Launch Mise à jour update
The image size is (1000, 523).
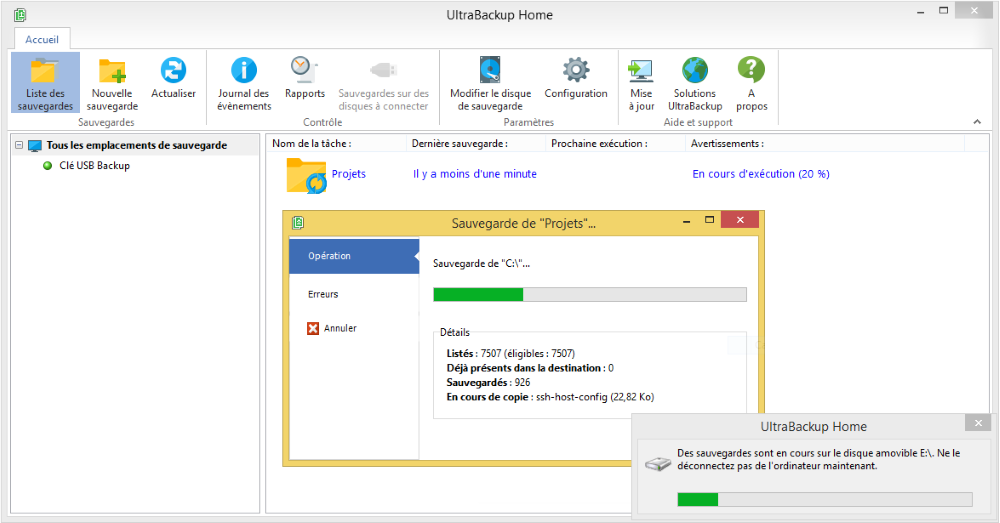coord(640,83)
